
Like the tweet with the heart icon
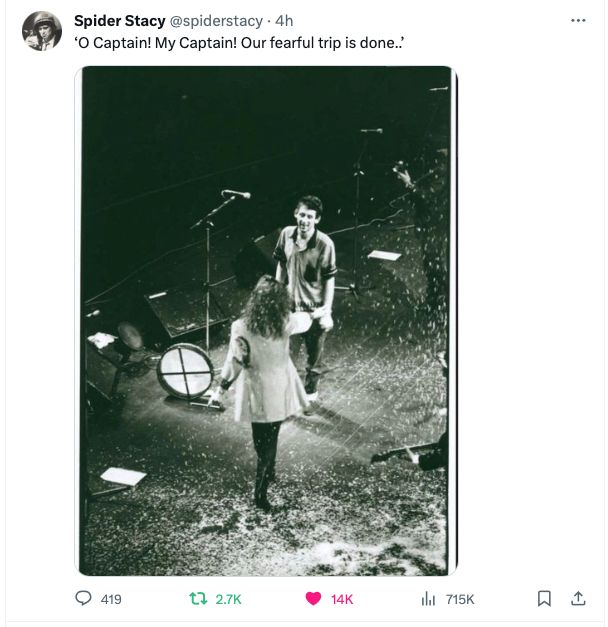click(x=313, y=599)
